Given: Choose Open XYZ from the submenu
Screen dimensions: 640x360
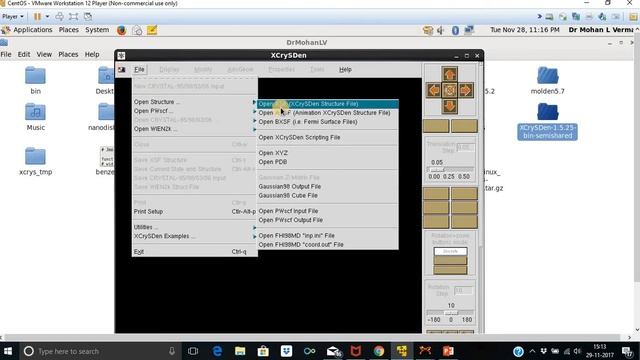Looking at the screenshot, I should point(328,153).
